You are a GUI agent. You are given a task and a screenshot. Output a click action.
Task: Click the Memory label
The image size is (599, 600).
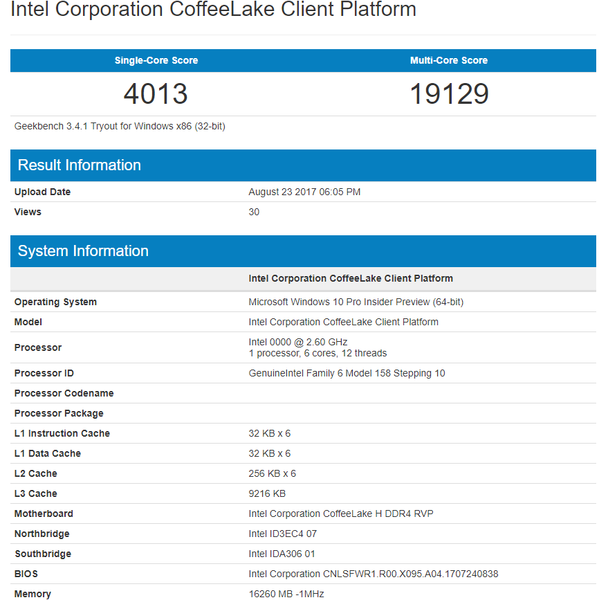pyautogui.click(x=33, y=594)
